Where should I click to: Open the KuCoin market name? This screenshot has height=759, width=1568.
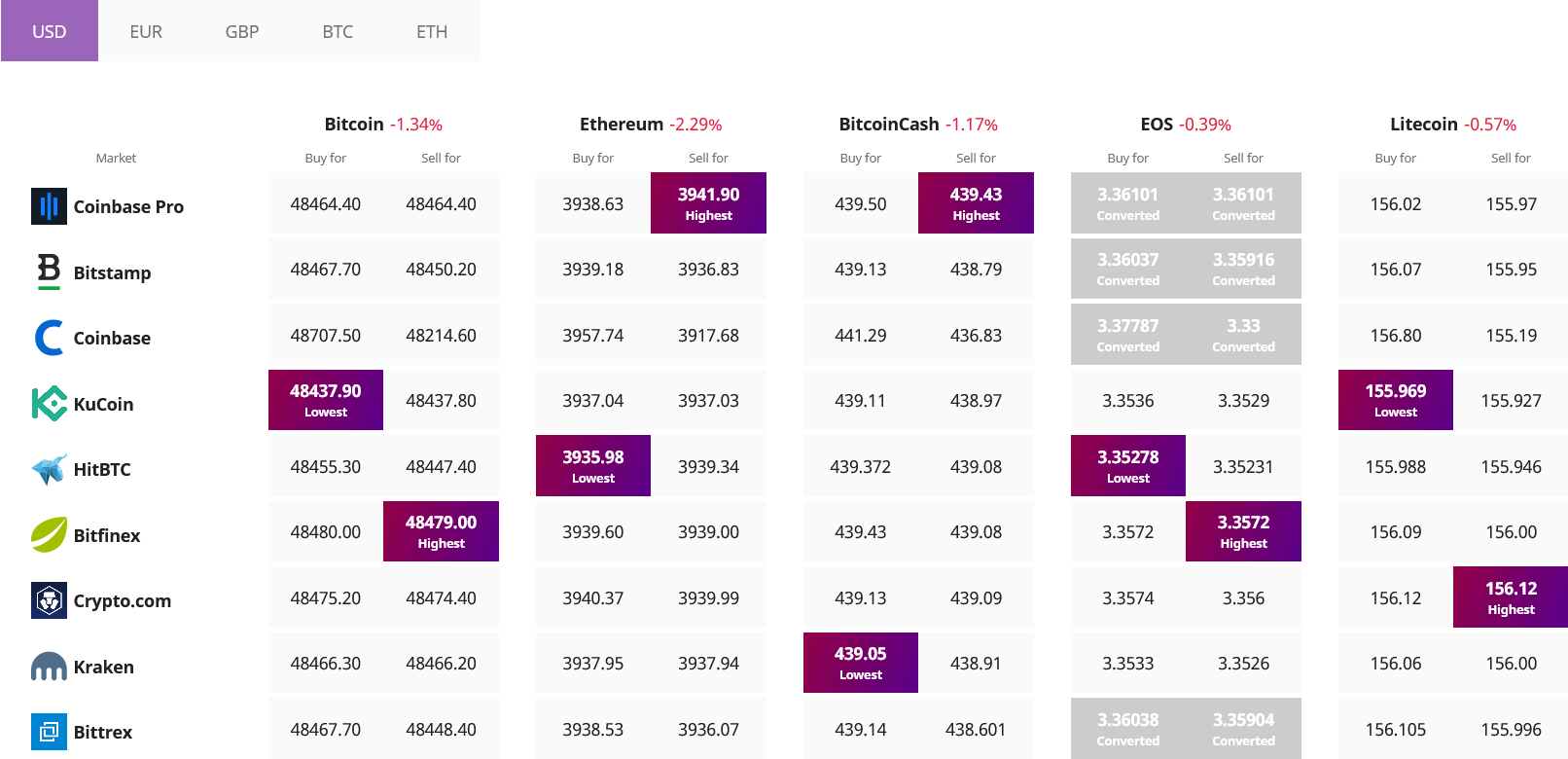tap(103, 404)
